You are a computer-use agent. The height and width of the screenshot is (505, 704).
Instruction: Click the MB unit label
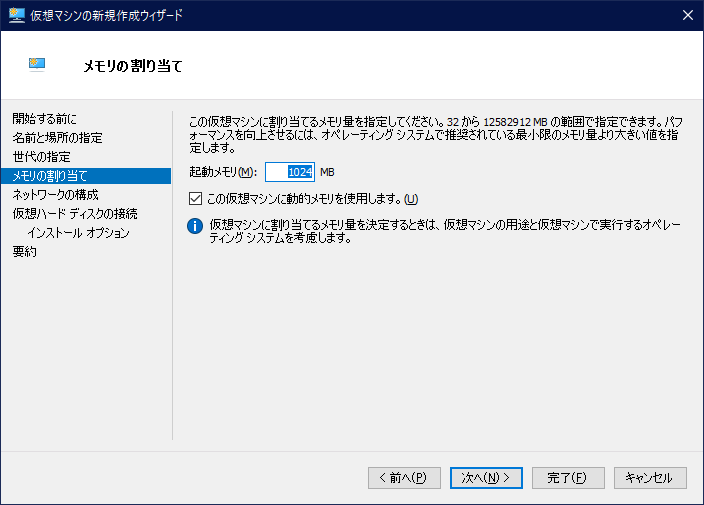(327, 172)
